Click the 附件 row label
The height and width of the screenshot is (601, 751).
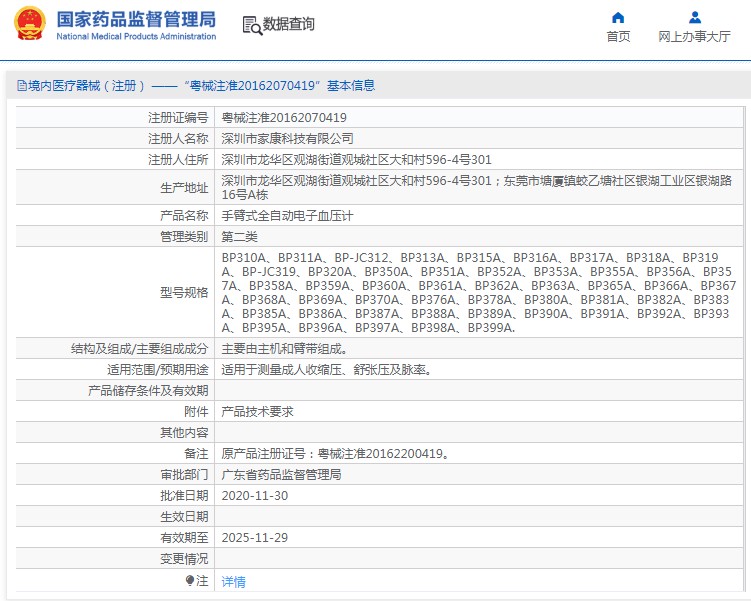(196, 412)
